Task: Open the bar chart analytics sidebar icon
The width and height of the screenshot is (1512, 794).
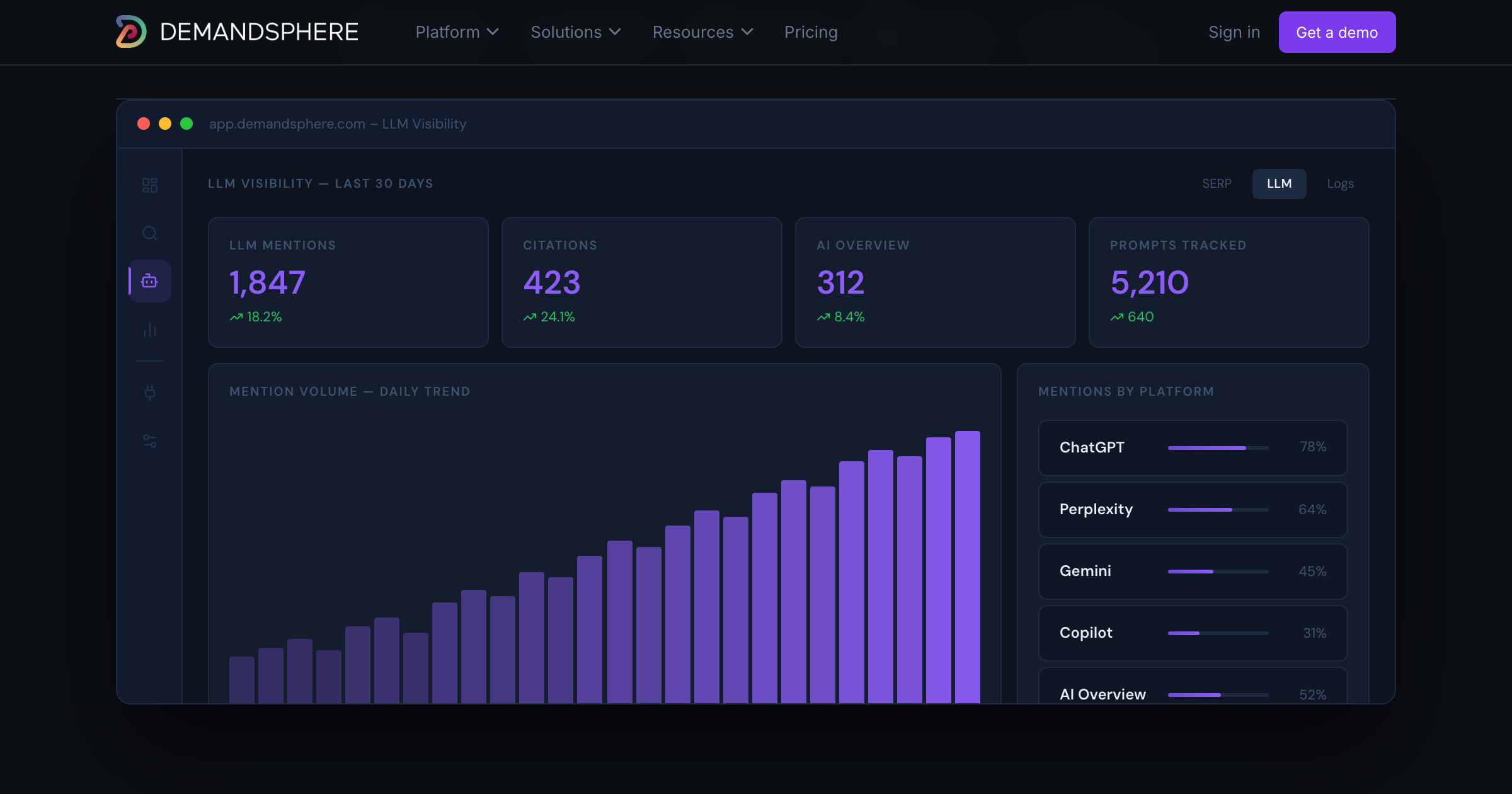Action: pos(150,329)
